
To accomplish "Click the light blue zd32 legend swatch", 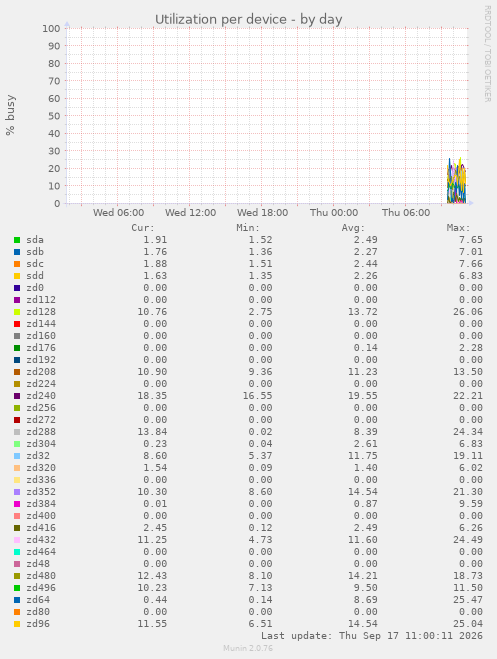I will [x=17, y=456].
